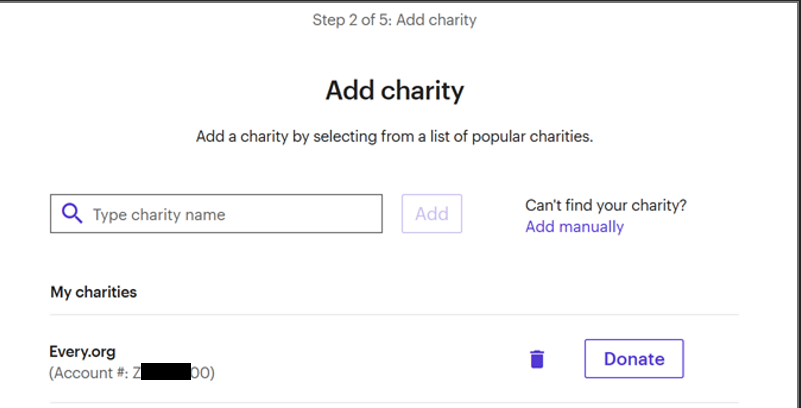Click the popular charities description sentence
The image size is (801, 408).
(x=394, y=136)
